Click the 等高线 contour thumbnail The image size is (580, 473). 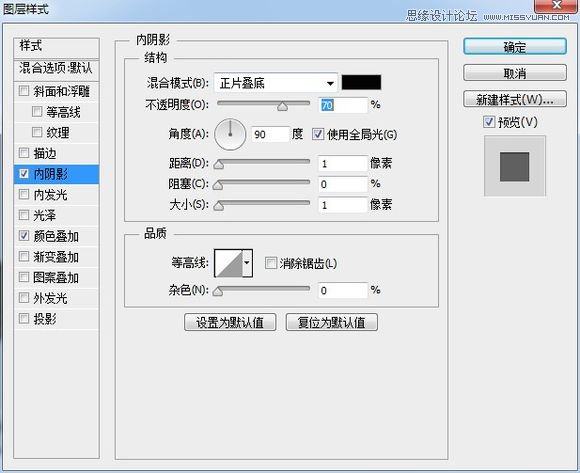click(x=229, y=263)
